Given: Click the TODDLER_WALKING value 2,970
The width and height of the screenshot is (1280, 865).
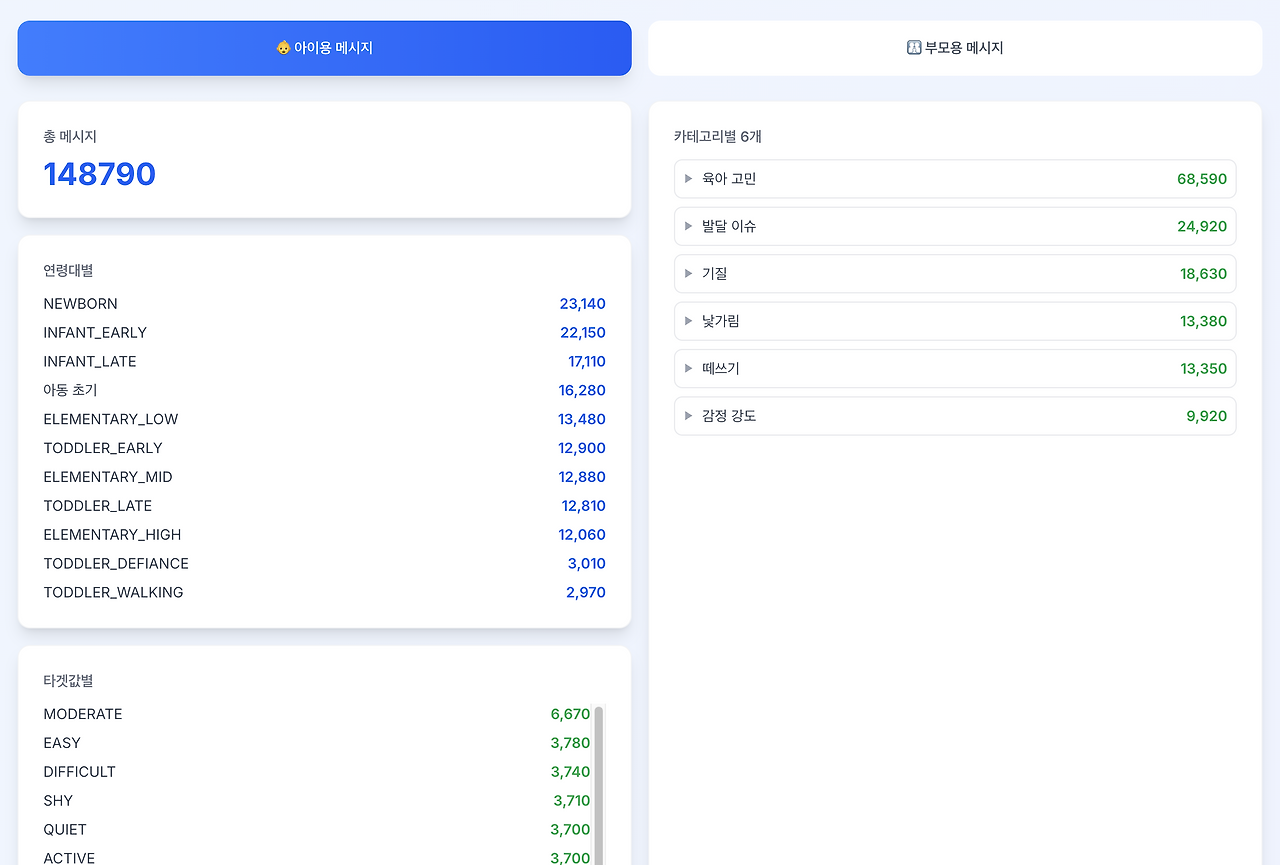Looking at the screenshot, I should point(586,593).
